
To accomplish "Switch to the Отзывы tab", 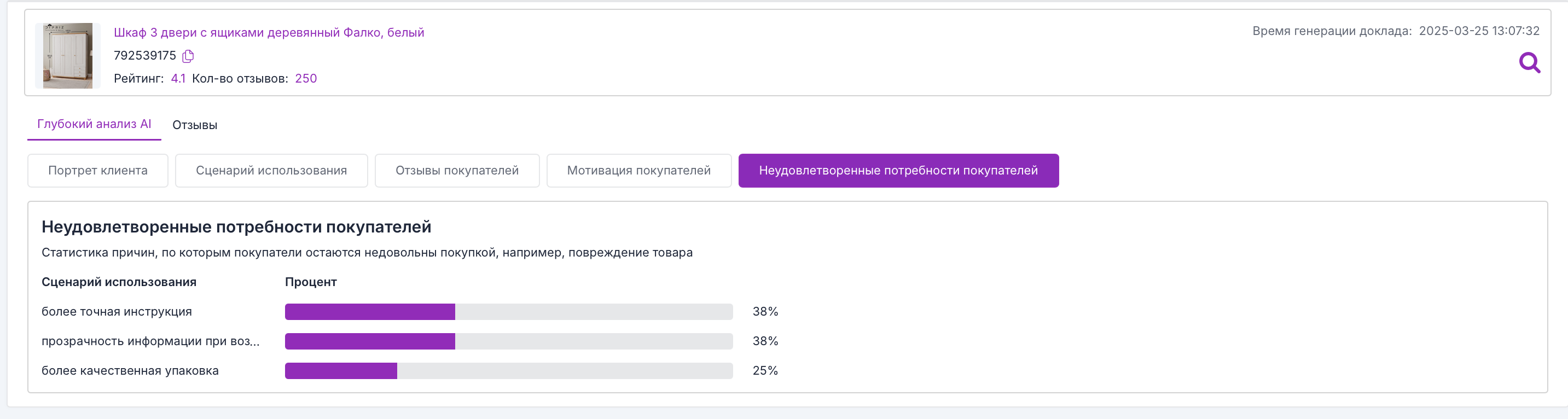I will click(x=195, y=125).
